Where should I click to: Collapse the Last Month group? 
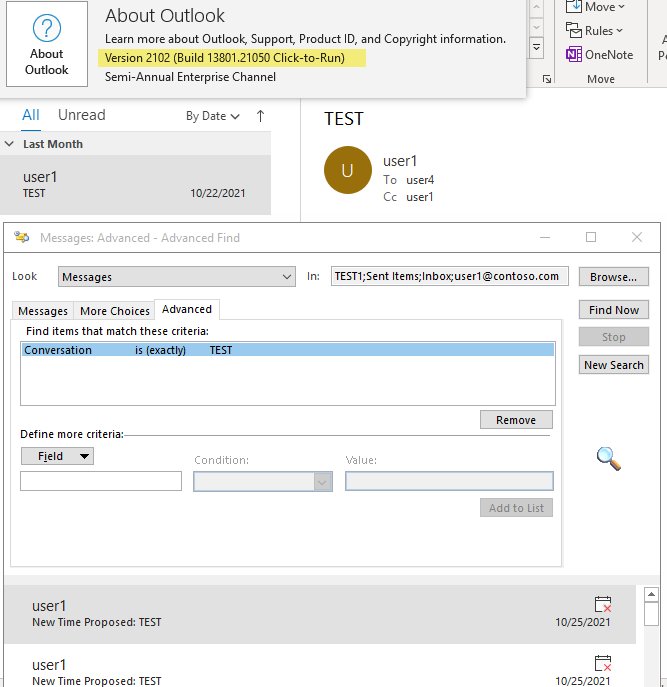[9, 144]
